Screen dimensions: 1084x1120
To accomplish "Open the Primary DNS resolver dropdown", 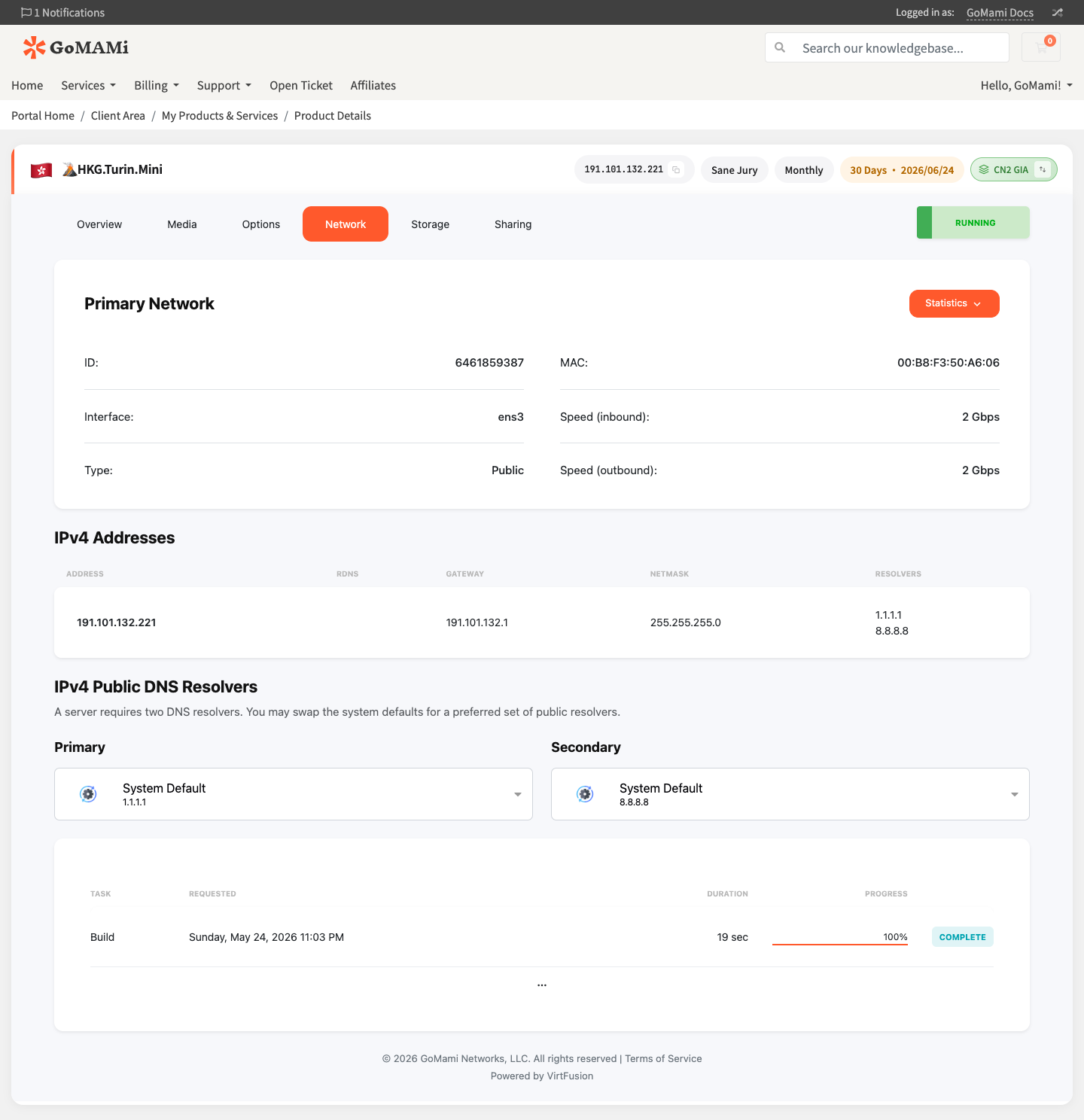I will (x=294, y=794).
